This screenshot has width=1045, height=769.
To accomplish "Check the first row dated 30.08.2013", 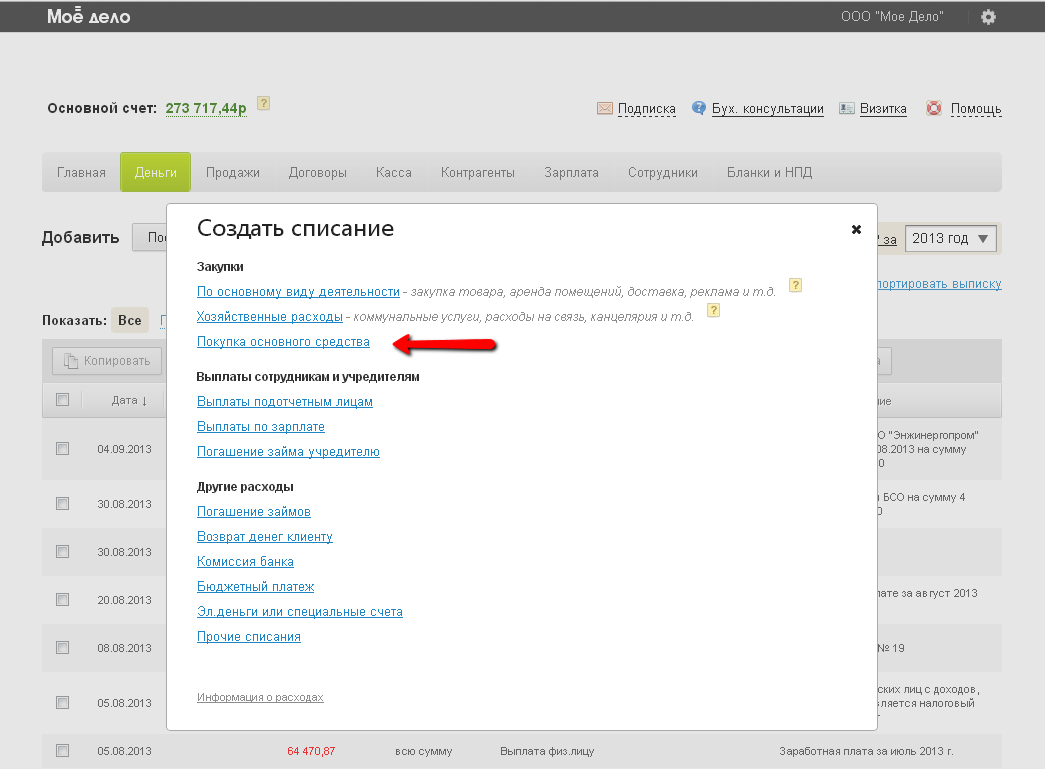I will (63, 504).
